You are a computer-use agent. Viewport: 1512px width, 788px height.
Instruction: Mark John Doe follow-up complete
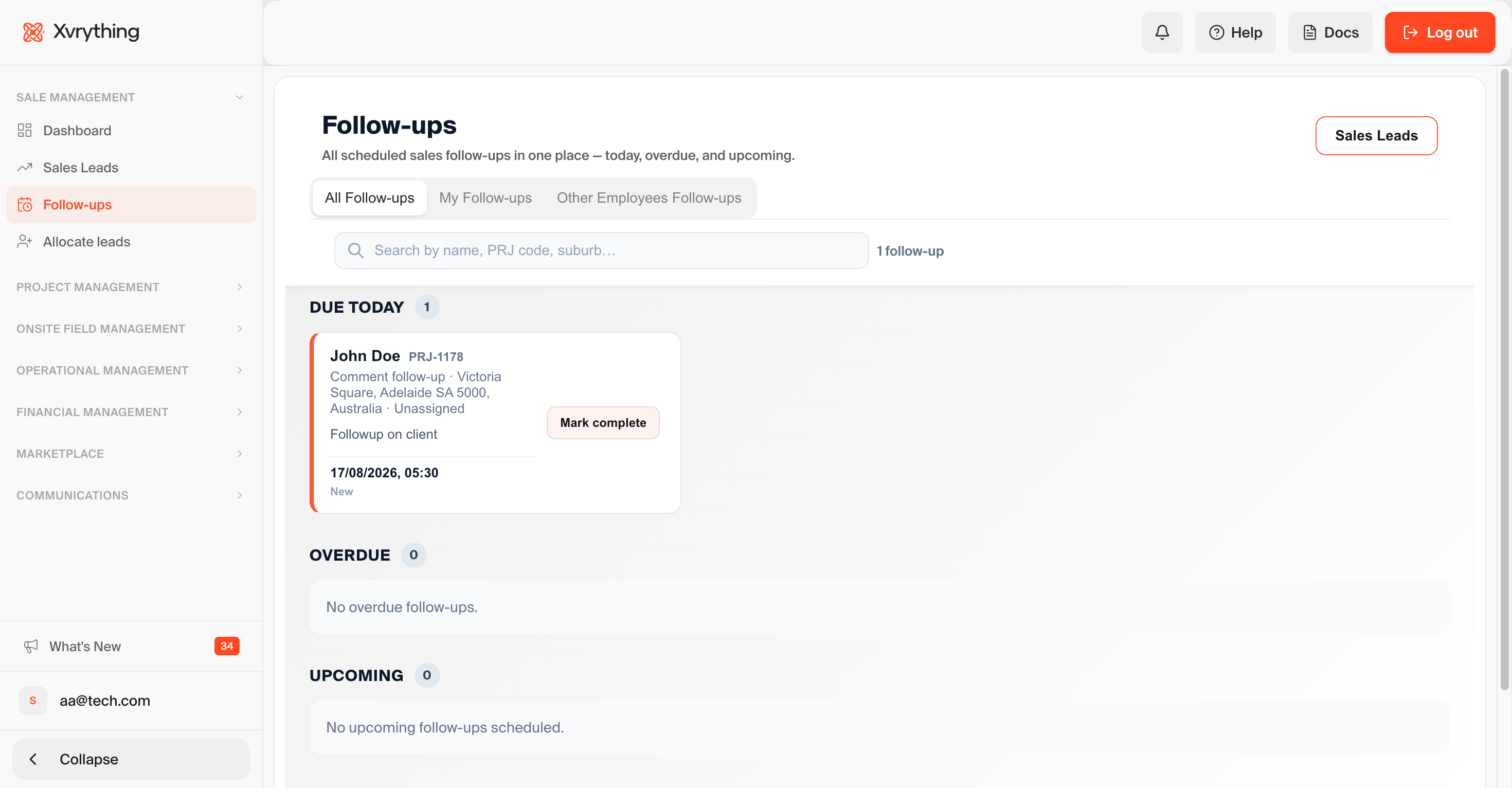tap(603, 423)
